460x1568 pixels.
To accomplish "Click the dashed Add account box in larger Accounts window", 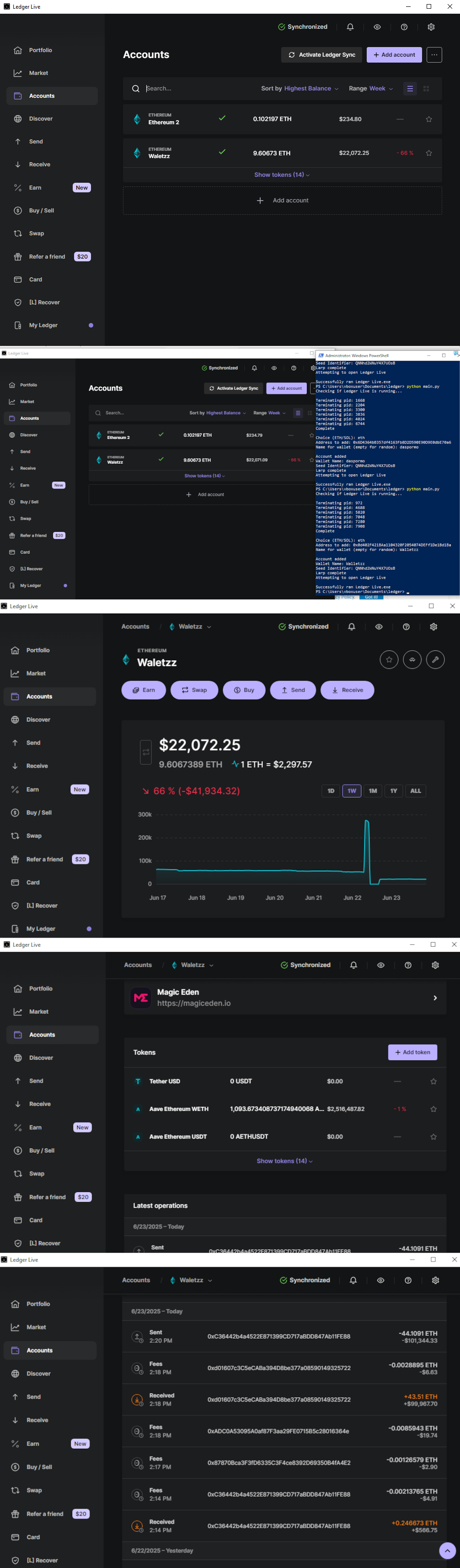I will (282, 201).
